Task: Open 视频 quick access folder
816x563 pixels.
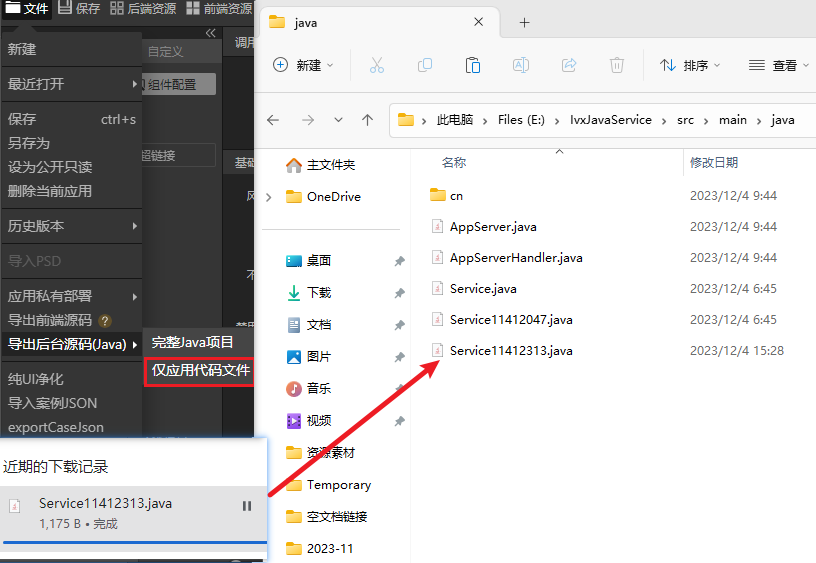Action: (309, 420)
